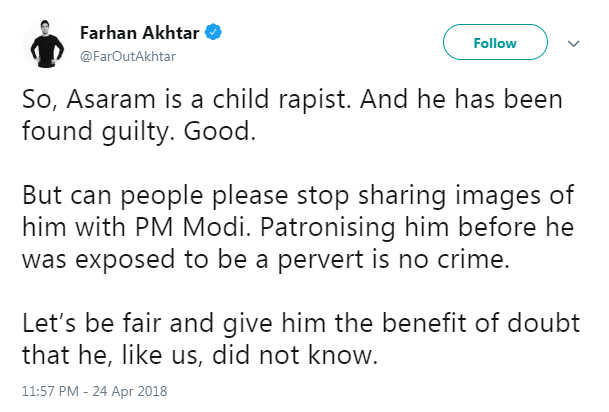Open Farhan Akhtar's profile picture
This screenshot has width=609, height=412.
pos(43,44)
